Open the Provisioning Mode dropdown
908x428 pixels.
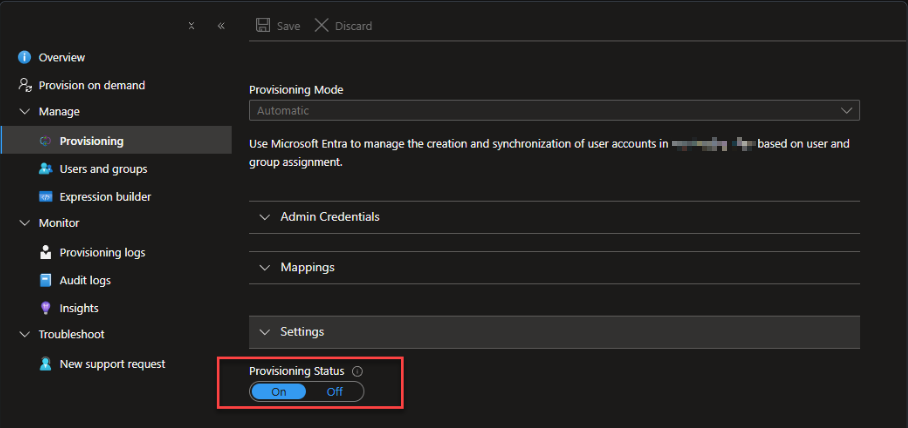[554, 110]
